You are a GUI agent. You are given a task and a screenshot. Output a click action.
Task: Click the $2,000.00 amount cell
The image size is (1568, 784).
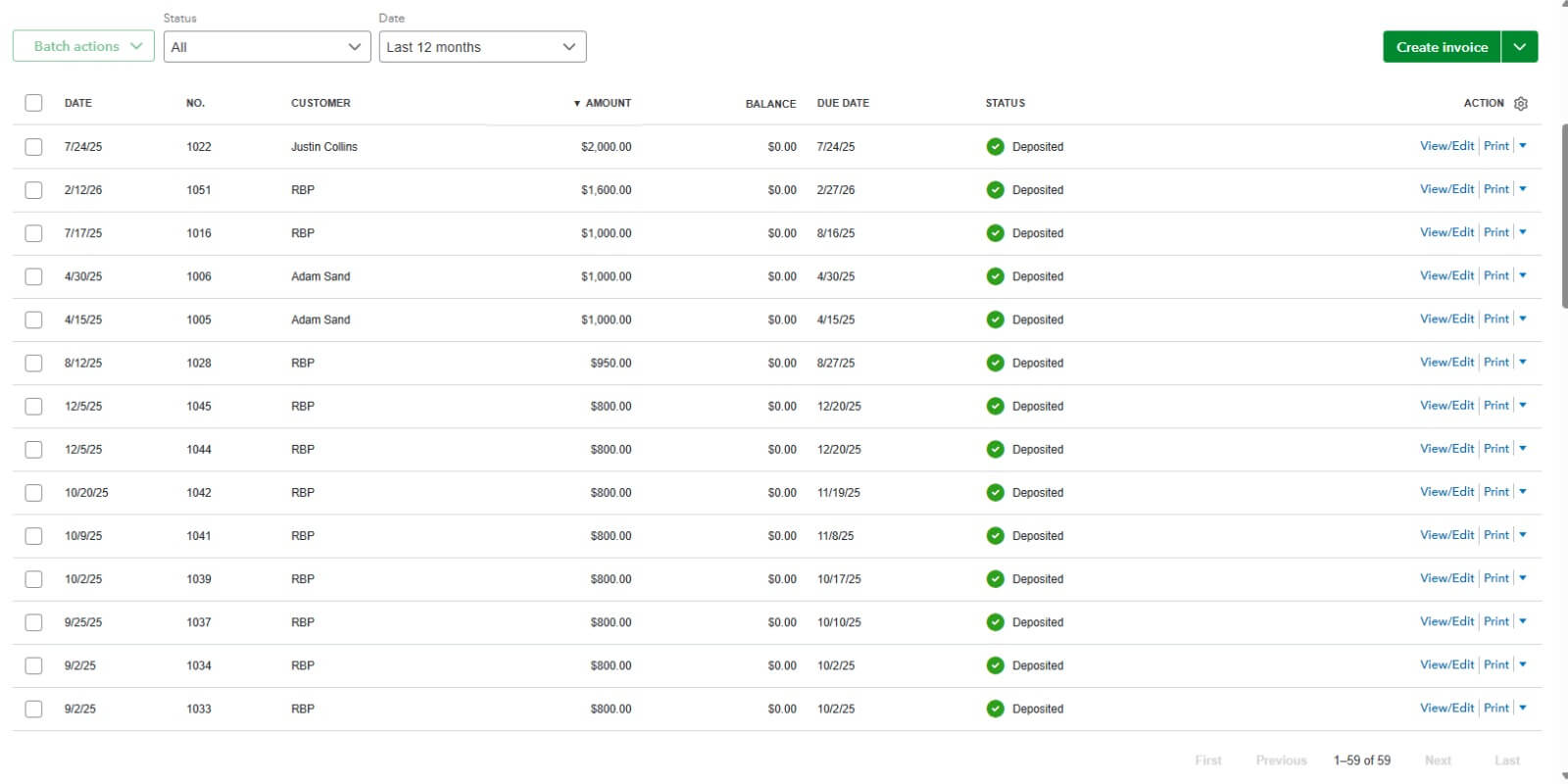coord(606,147)
